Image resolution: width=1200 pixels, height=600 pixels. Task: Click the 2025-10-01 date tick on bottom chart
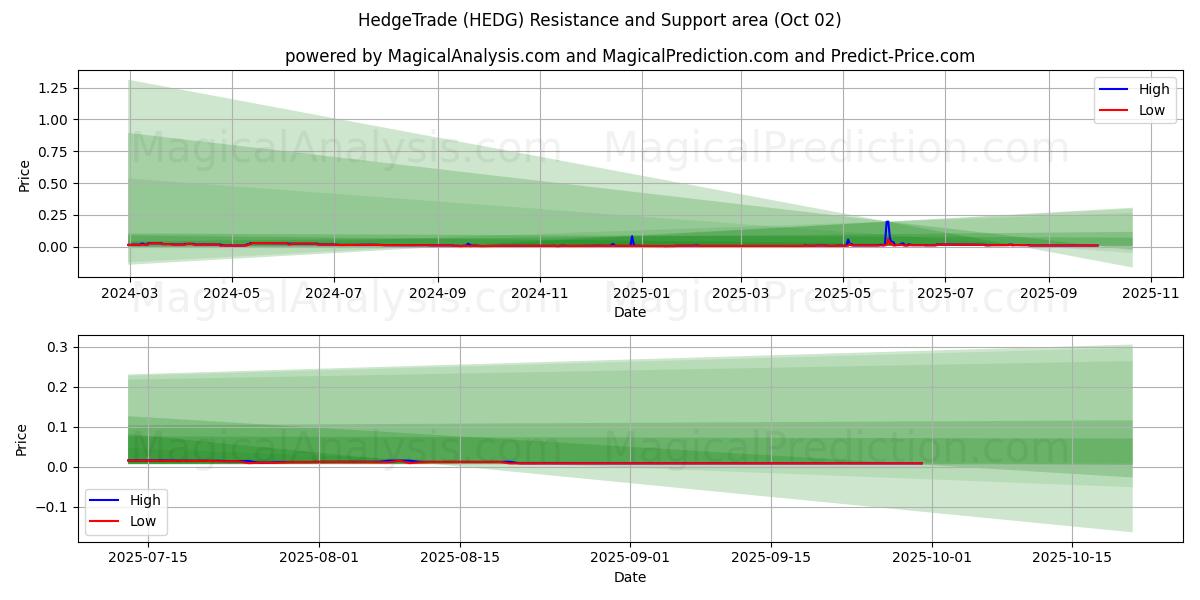(932, 558)
